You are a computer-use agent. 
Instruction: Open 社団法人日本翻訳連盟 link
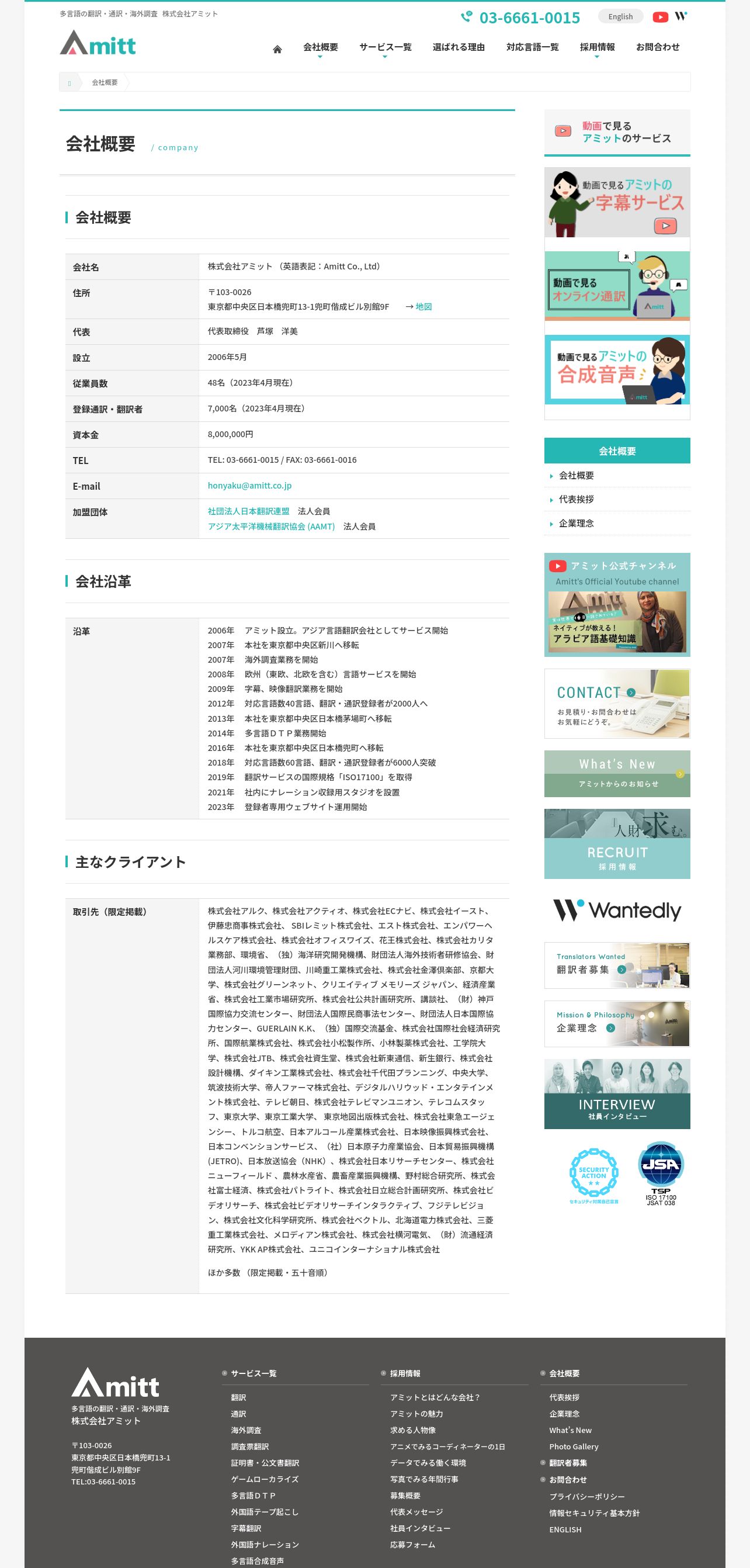(248, 511)
